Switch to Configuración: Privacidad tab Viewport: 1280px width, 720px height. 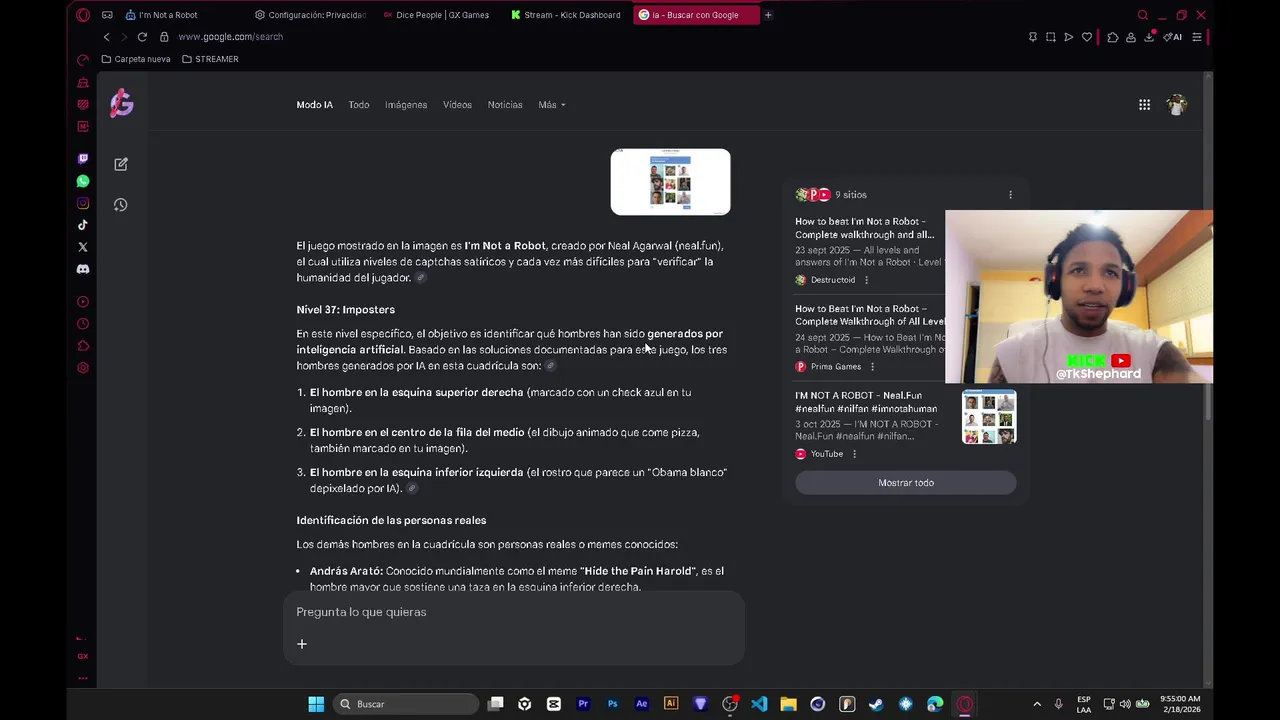tap(310, 15)
